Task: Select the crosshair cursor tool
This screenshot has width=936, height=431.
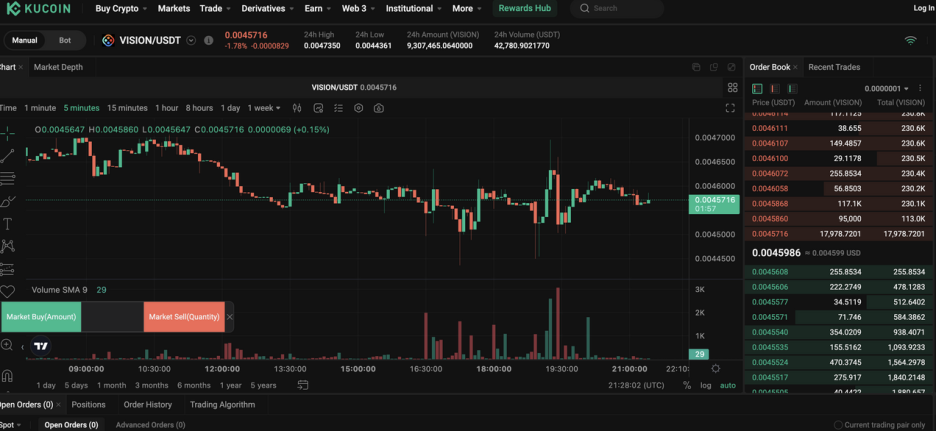Action: 7,133
